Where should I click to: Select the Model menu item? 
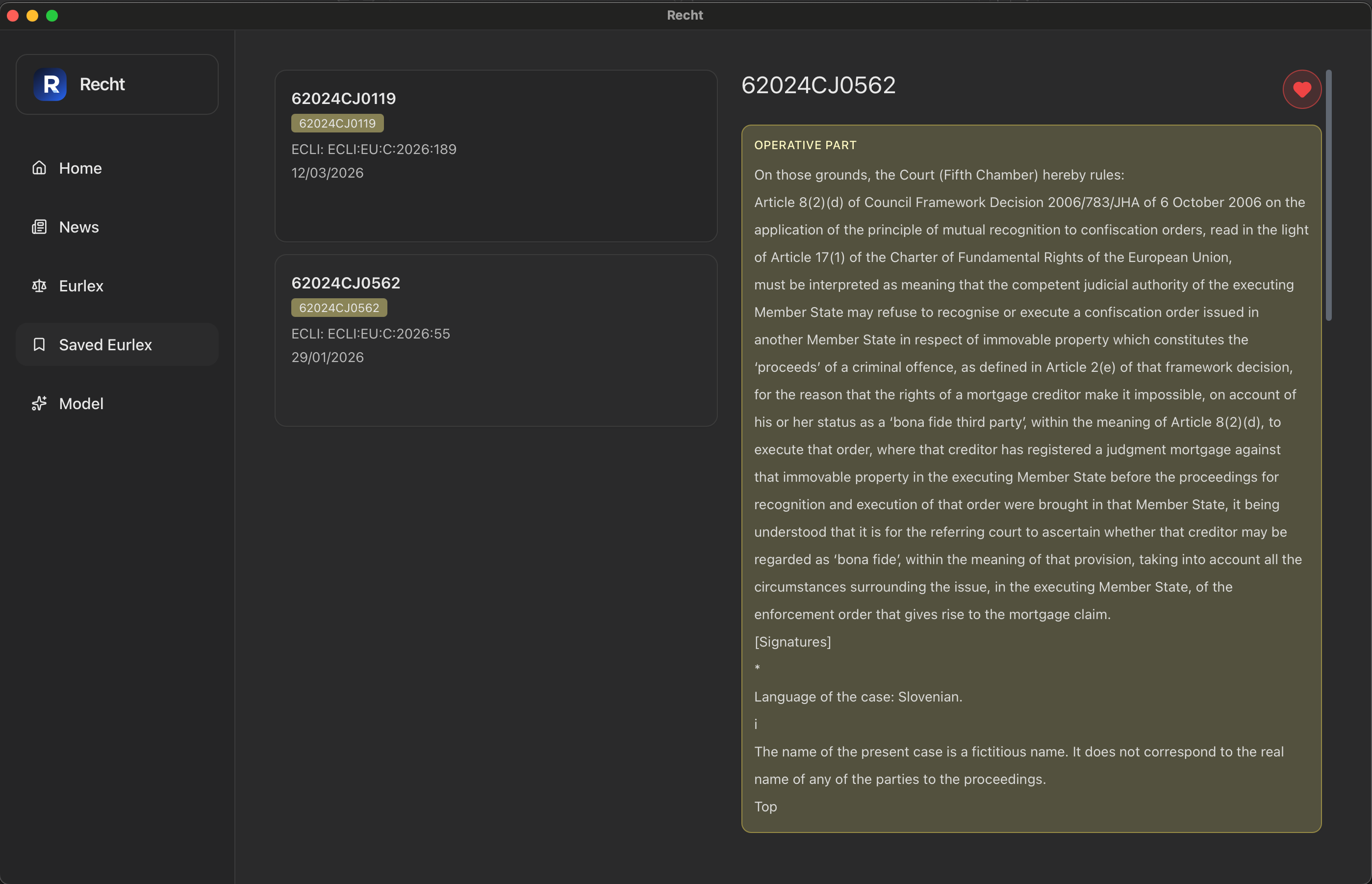coord(81,404)
